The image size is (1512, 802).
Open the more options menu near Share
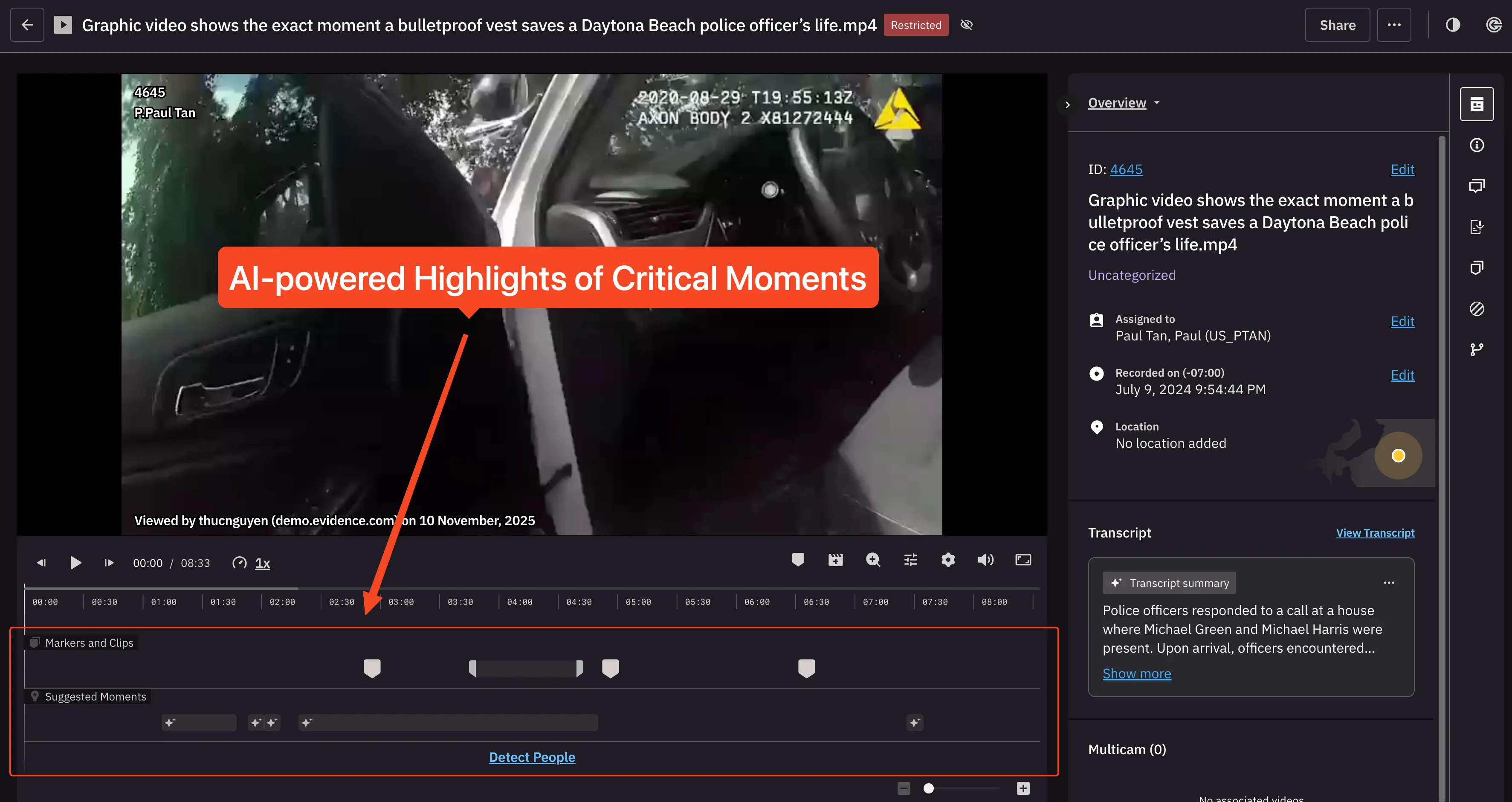coord(1394,25)
